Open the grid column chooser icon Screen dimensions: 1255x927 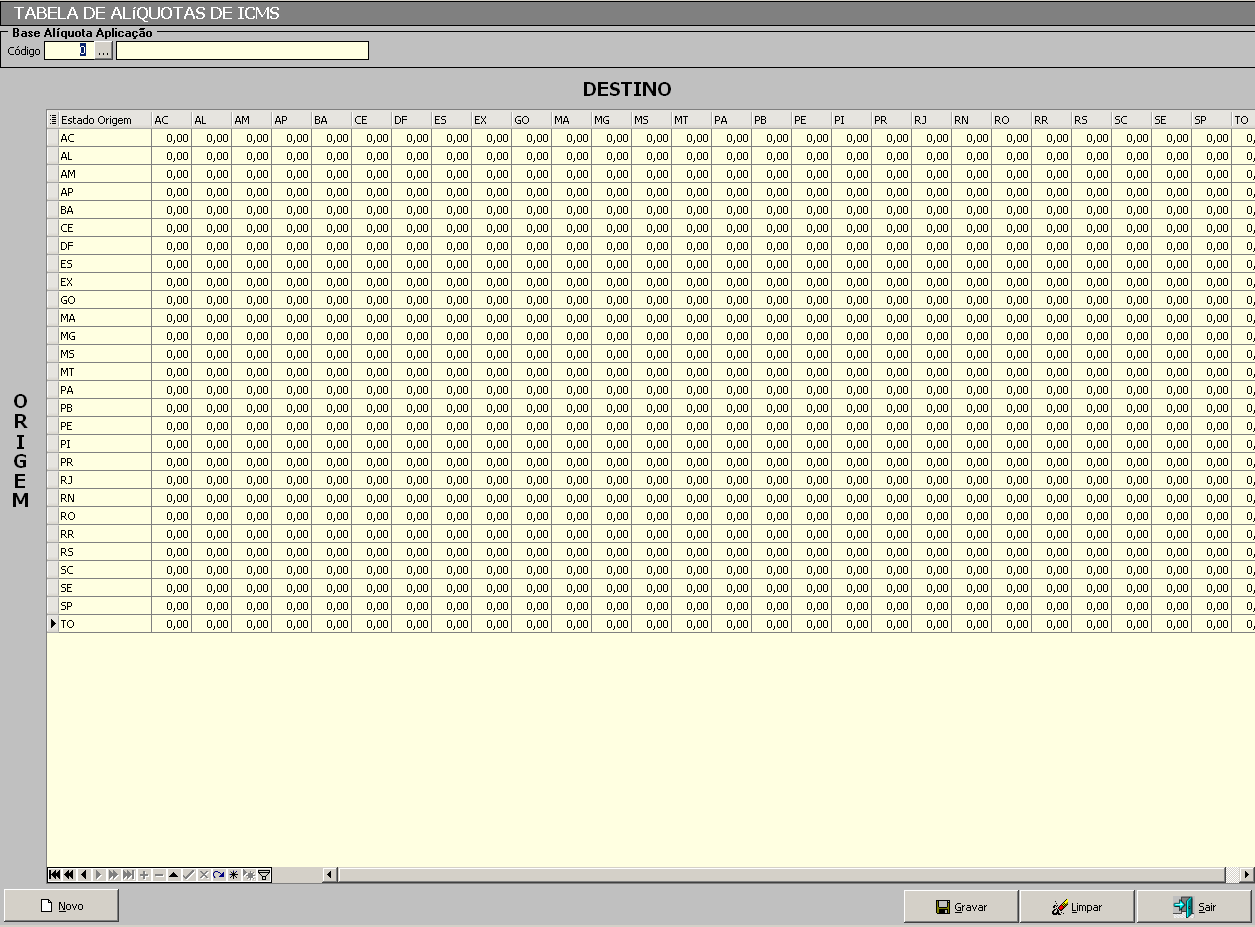tap(53, 120)
